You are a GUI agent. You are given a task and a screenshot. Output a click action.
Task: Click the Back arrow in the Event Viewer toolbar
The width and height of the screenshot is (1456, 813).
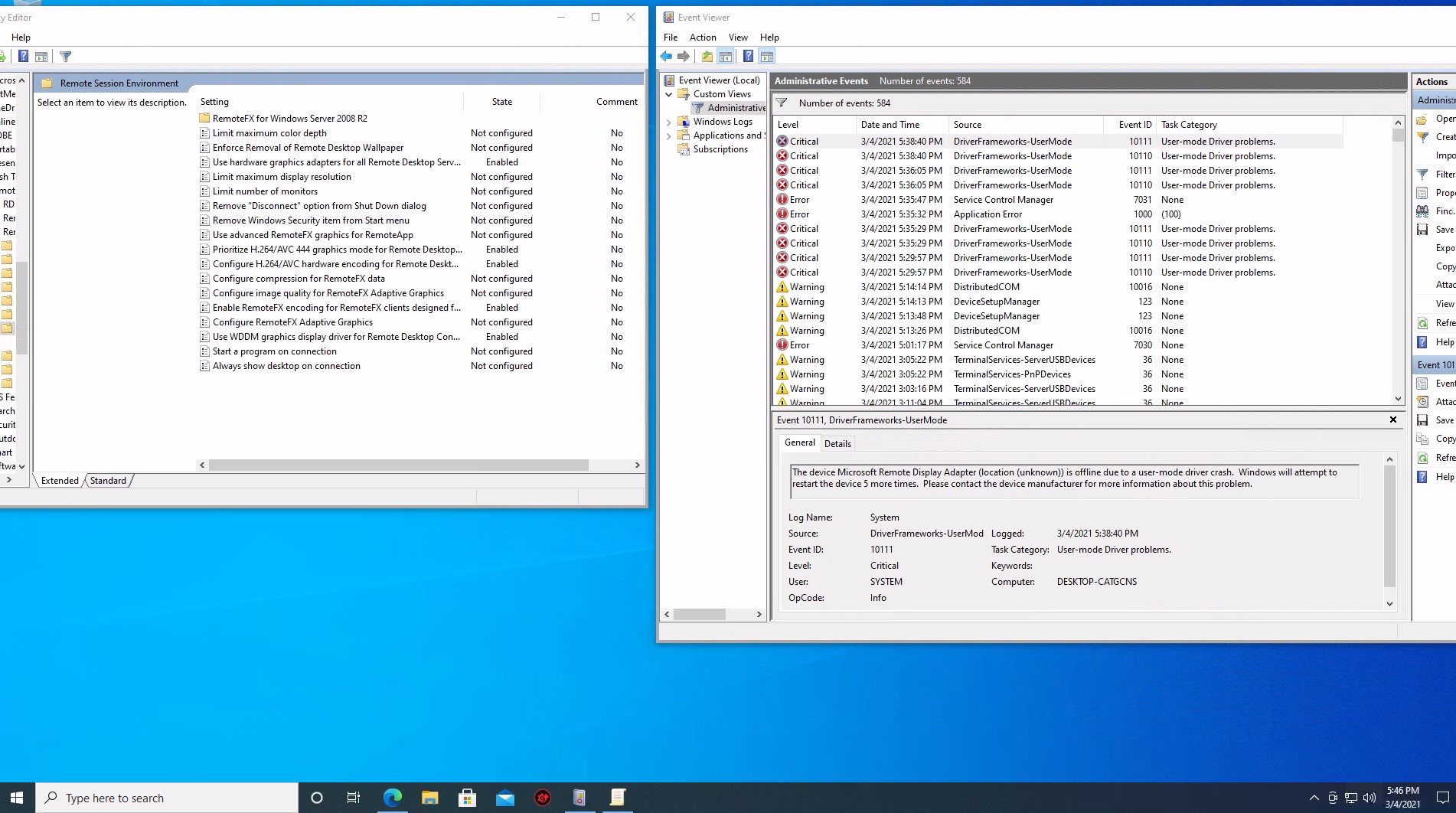tap(666, 57)
